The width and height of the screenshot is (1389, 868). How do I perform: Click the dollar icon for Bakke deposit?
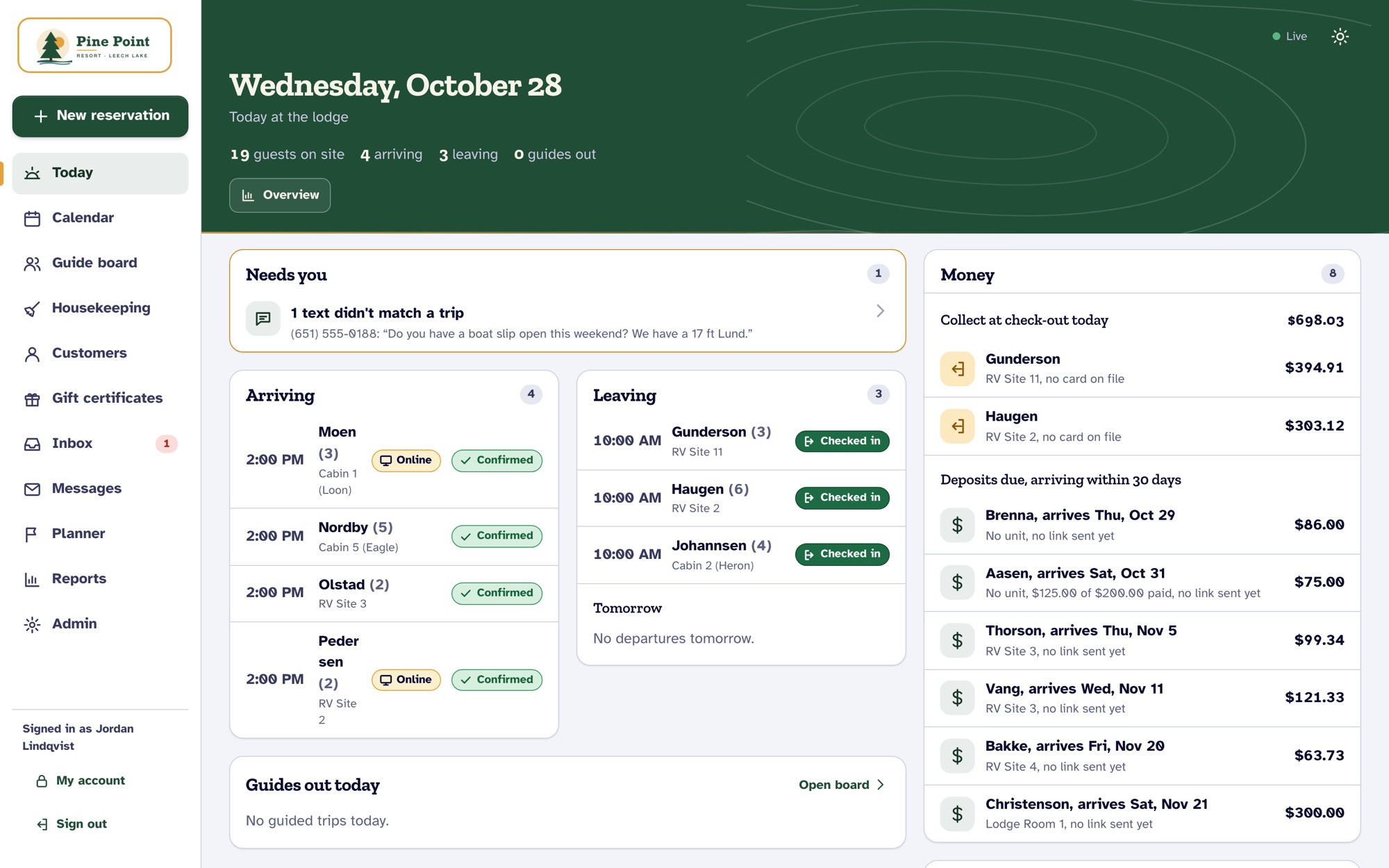point(958,756)
